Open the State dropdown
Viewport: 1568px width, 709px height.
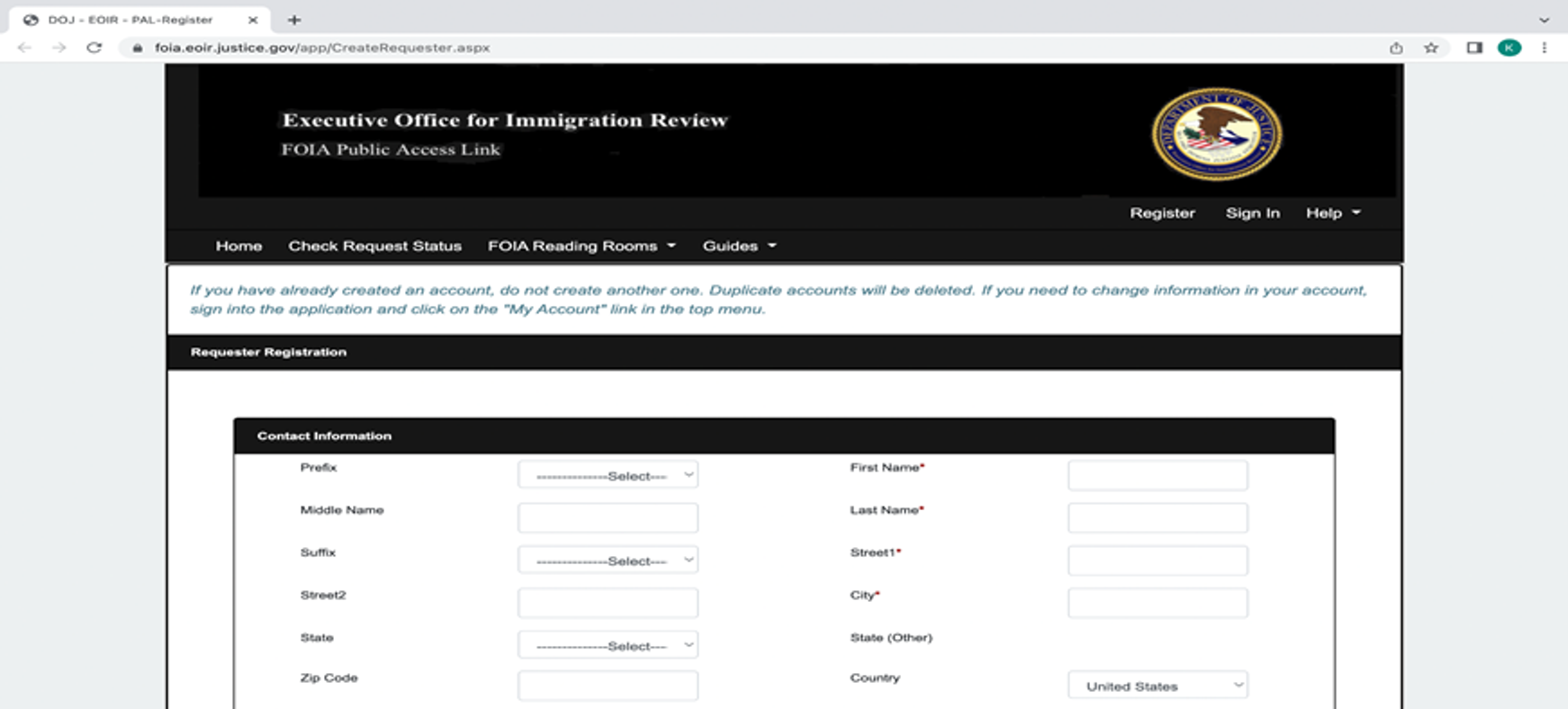click(608, 645)
